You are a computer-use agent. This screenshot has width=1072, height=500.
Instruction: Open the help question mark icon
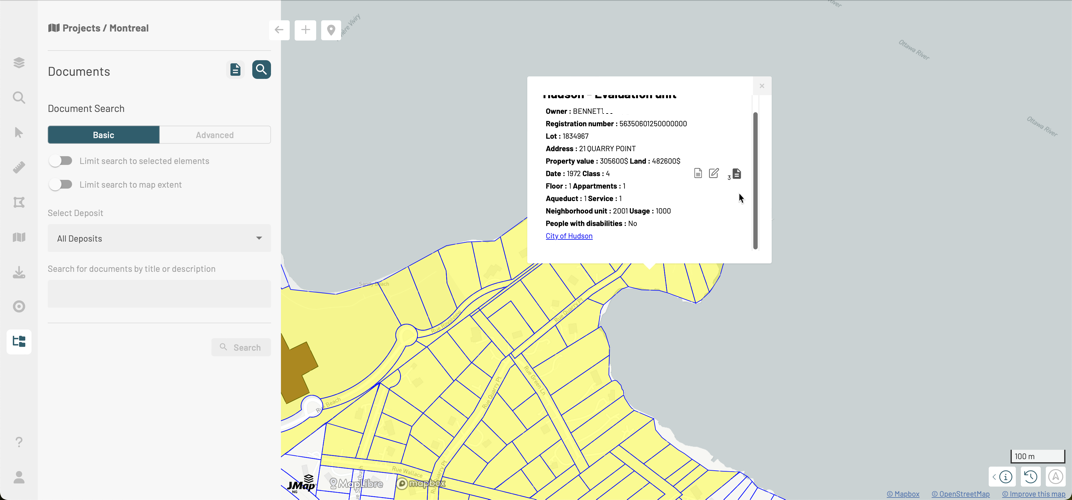point(19,442)
